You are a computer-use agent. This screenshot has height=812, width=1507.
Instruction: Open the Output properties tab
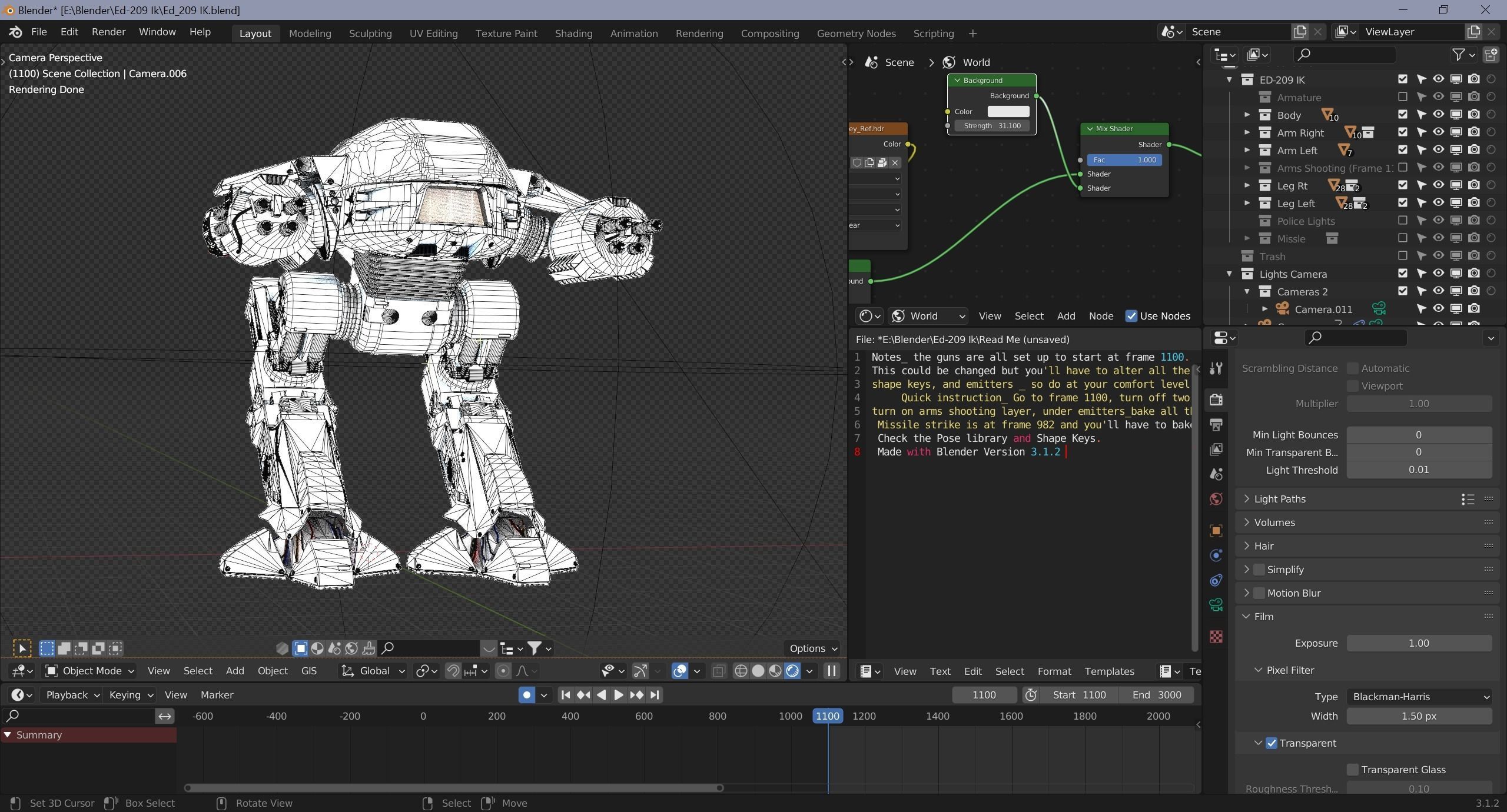(x=1216, y=425)
